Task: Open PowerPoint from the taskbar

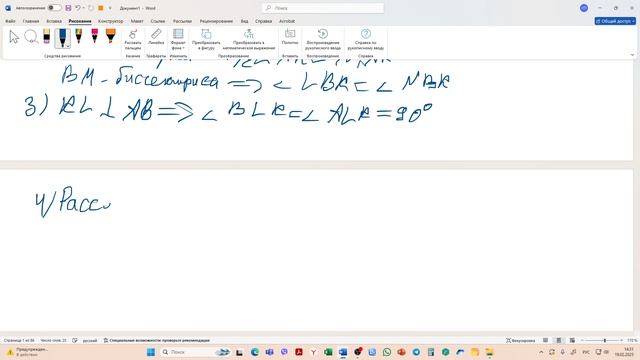Action: (x=401, y=352)
